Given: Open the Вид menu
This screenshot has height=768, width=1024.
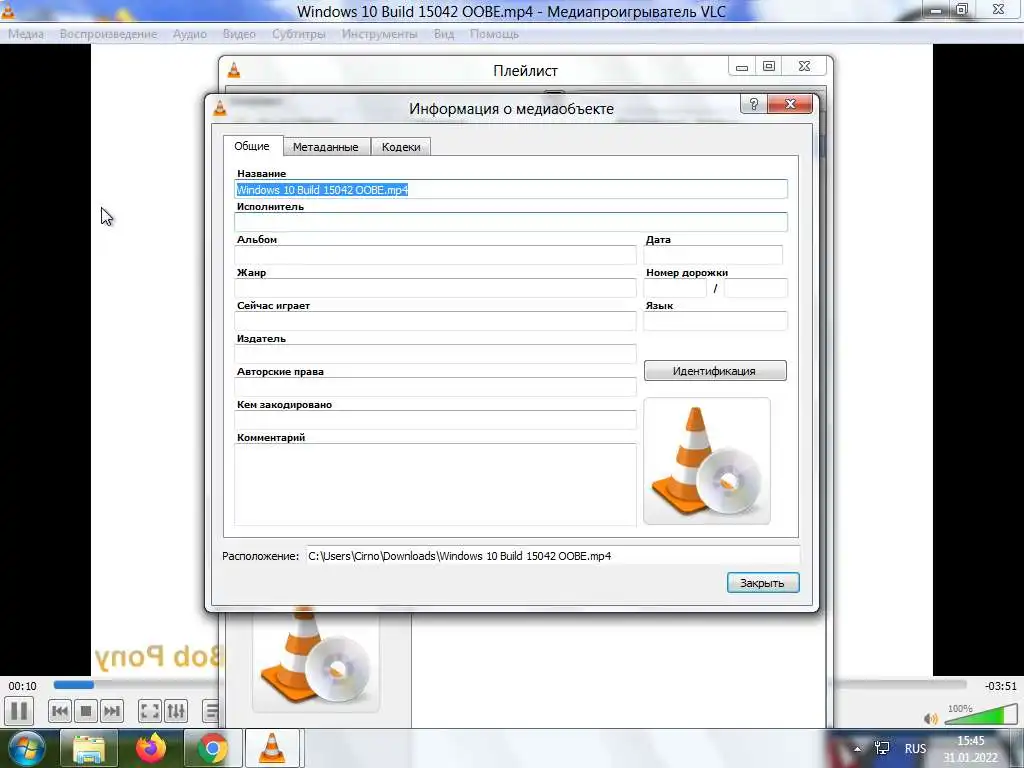Looking at the screenshot, I should click(444, 34).
